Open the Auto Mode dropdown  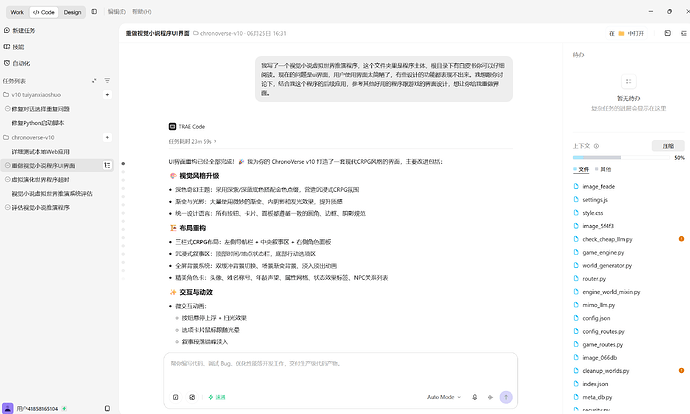click(444, 397)
